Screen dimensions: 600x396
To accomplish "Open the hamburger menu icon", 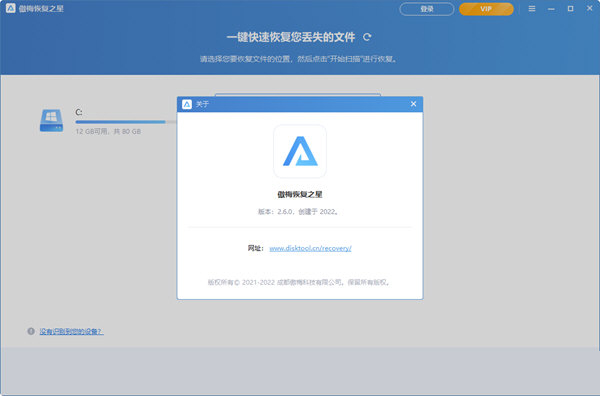I will (x=532, y=8).
